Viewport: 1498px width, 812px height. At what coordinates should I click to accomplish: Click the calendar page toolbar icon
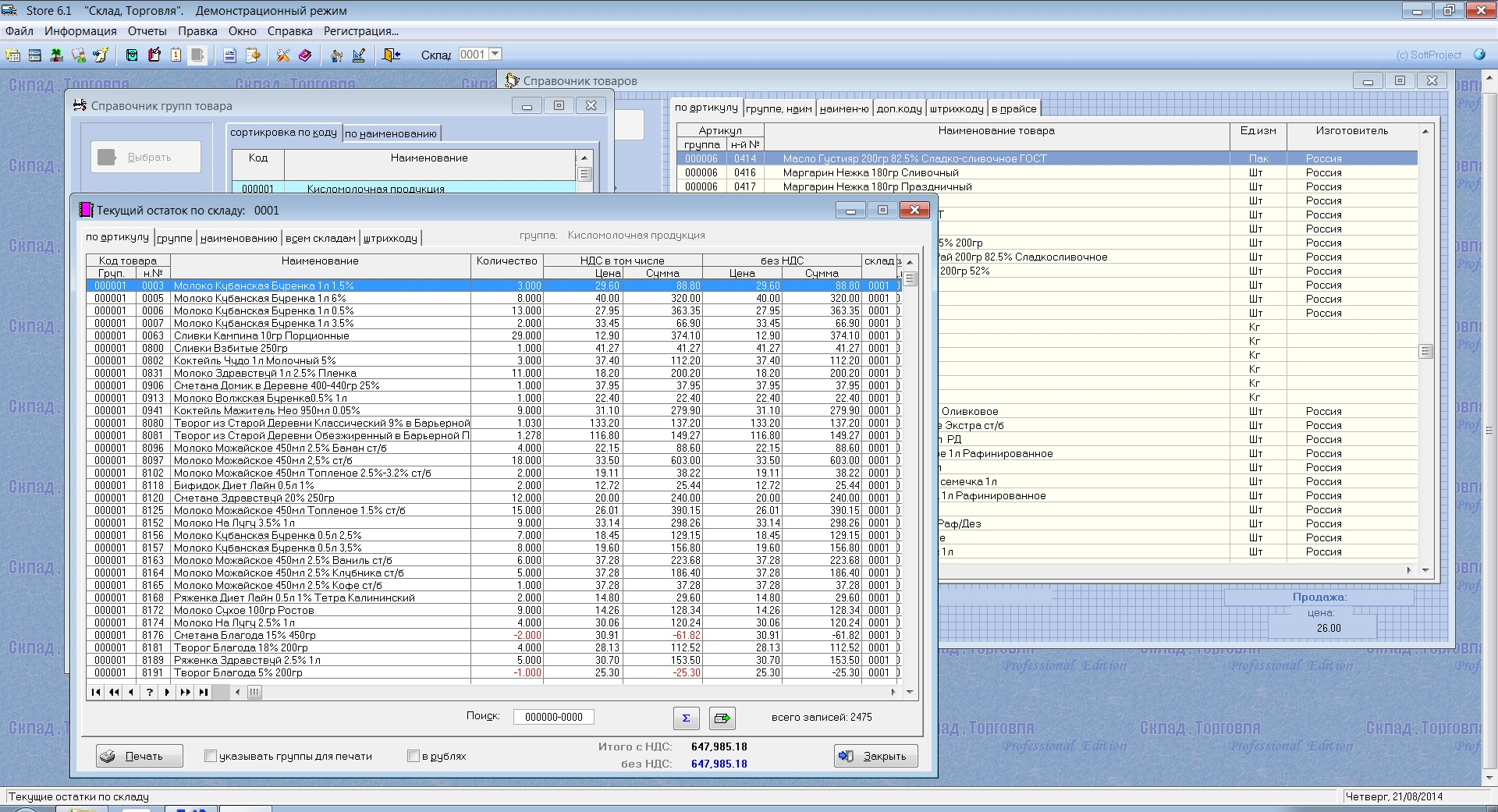[176, 55]
